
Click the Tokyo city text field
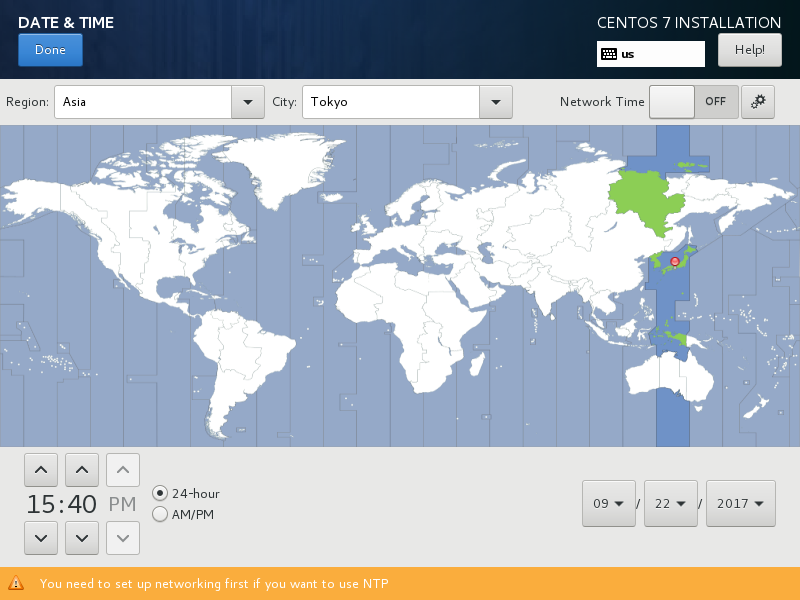click(x=391, y=102)
